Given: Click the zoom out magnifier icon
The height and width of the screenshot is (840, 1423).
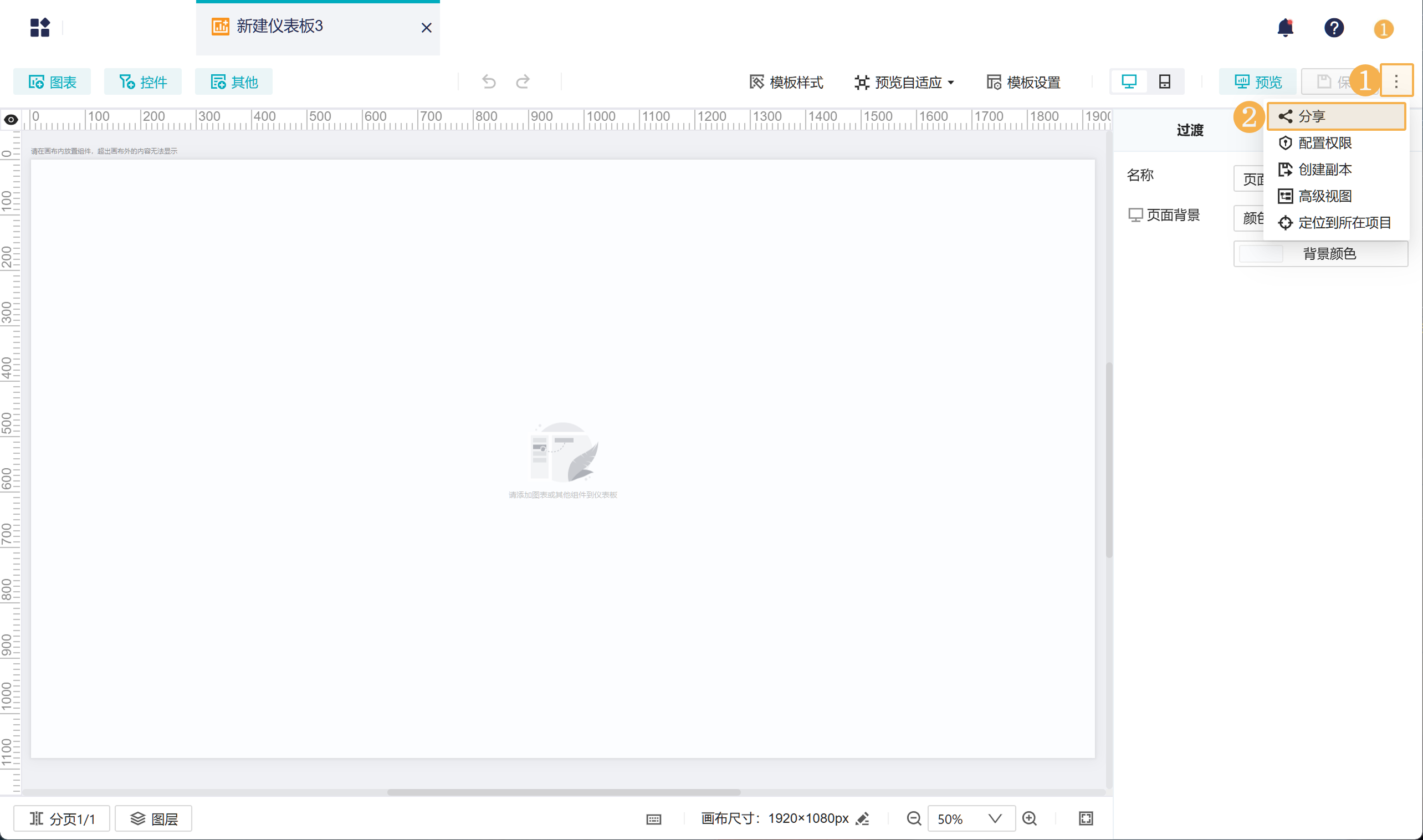Looking at the screenshot, I should coord(914,818).
